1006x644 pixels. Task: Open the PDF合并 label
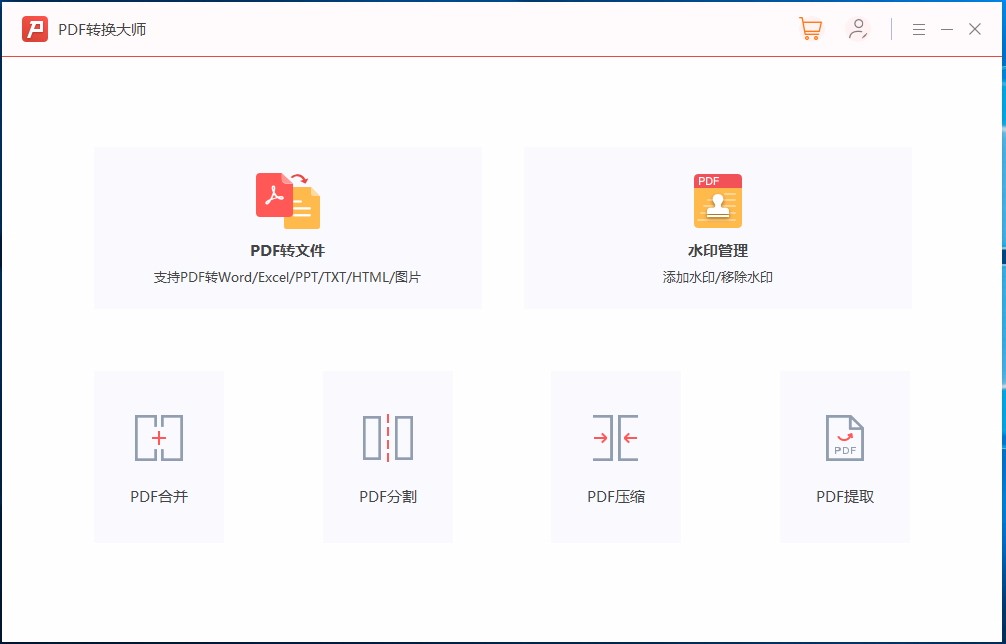click(x=159, y=496)
